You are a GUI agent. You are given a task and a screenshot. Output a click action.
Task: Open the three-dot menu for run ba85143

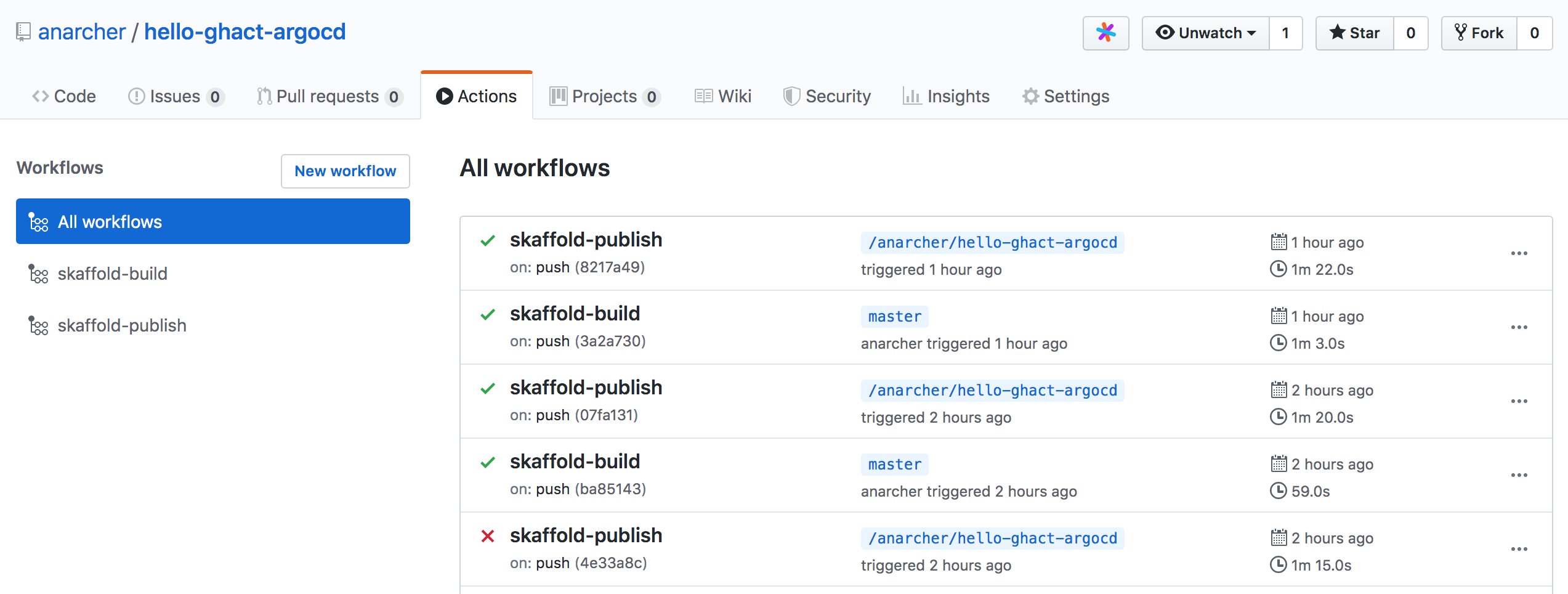point(1519,475)
